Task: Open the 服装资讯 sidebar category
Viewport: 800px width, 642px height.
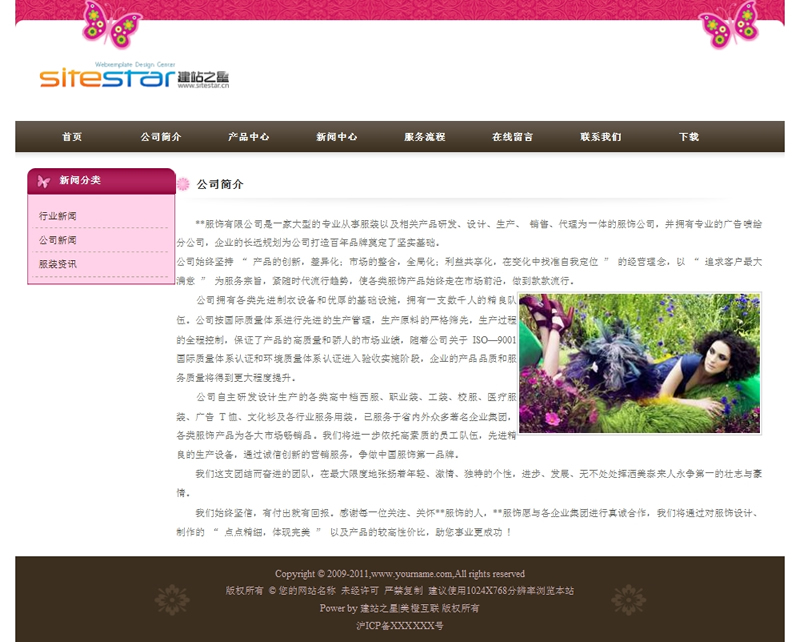Action: click(58, 265)
